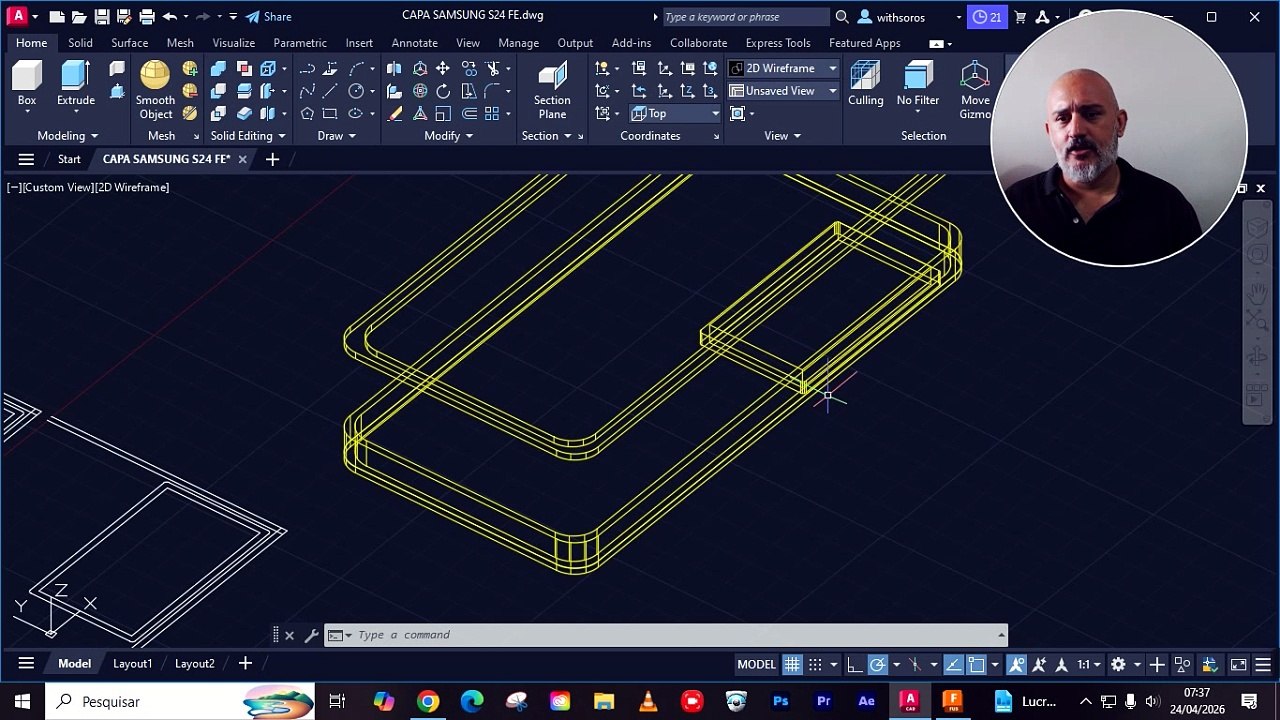
Task: Switch to the Visualize ribbon tab
Action: click(233, 43)
